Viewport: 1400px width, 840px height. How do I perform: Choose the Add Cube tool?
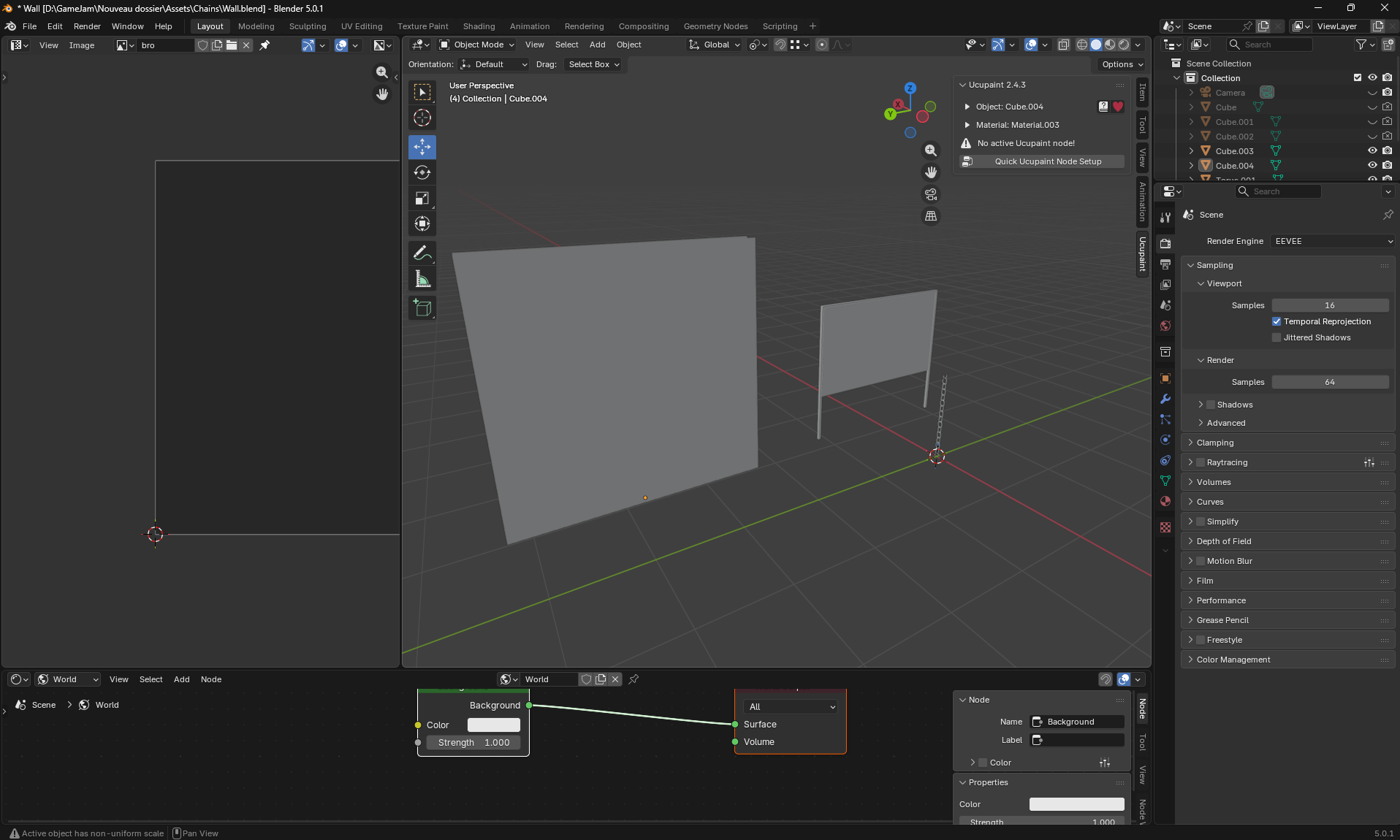[422, 308]
